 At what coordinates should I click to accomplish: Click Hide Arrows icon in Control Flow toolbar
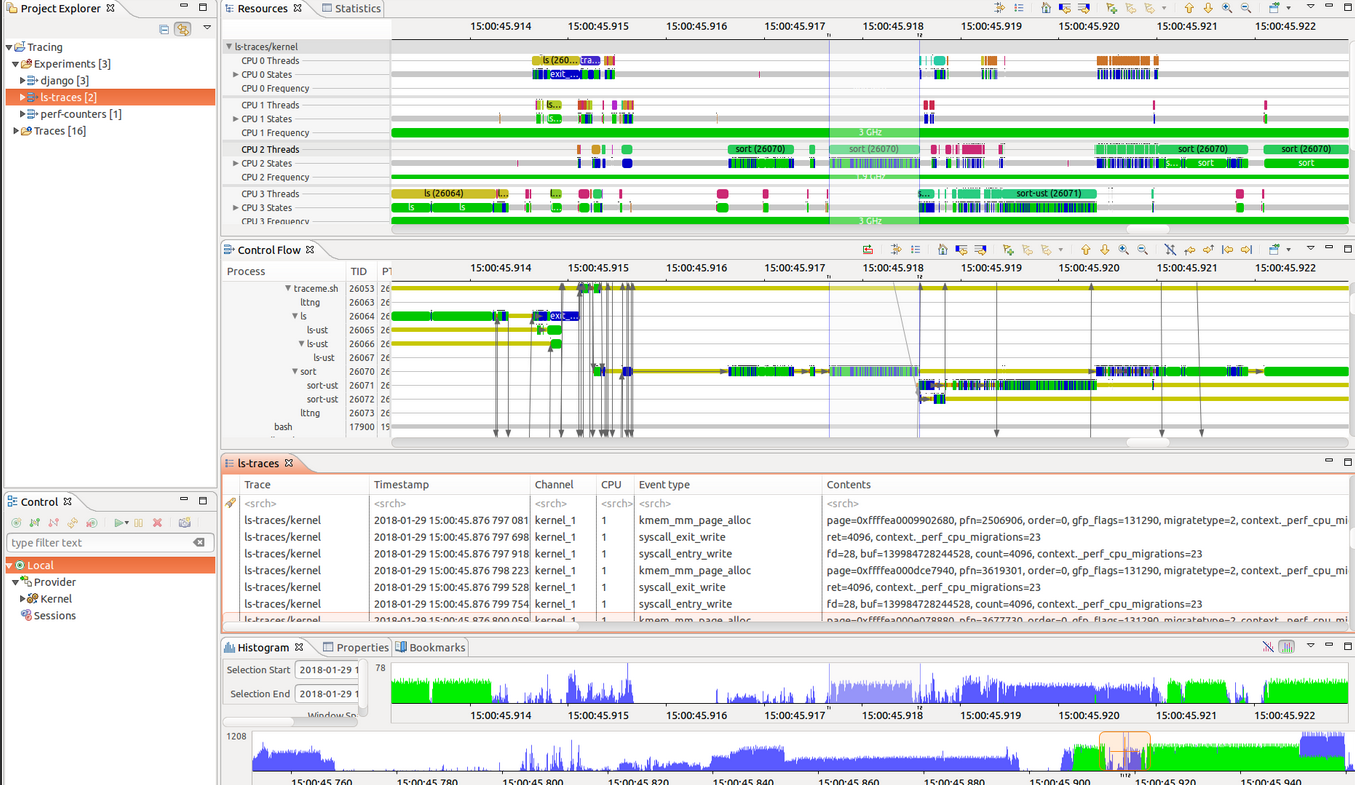tap(1170, 250)
